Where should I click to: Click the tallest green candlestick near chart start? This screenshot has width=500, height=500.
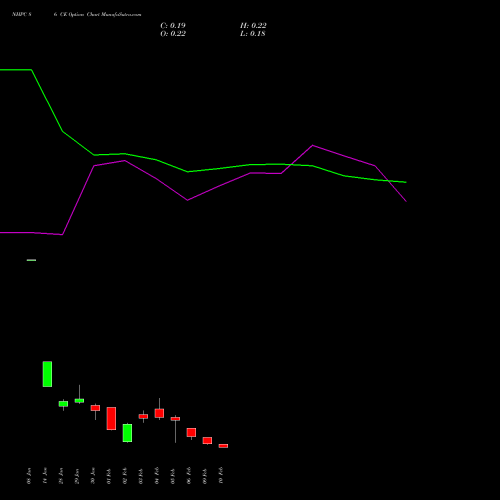(x=47, y=374)
